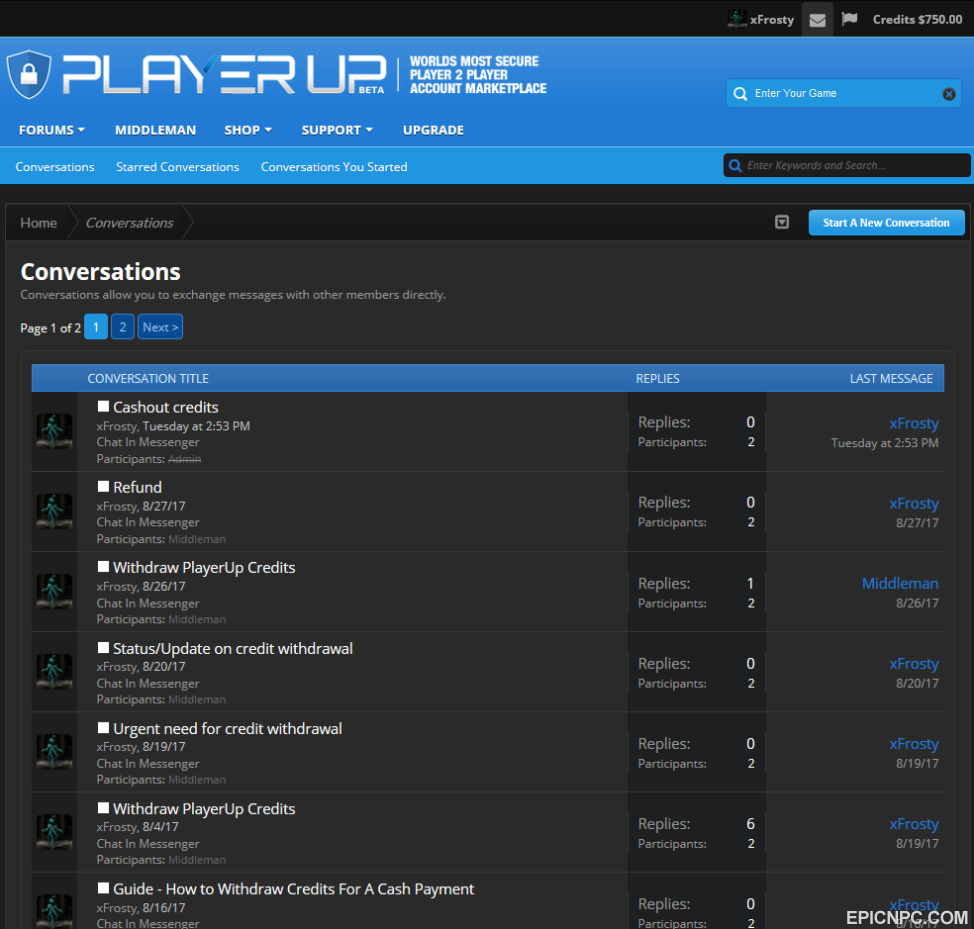Open the alerts flag icon
This screenshot has height=929, width=974.
tap(849, 19)
